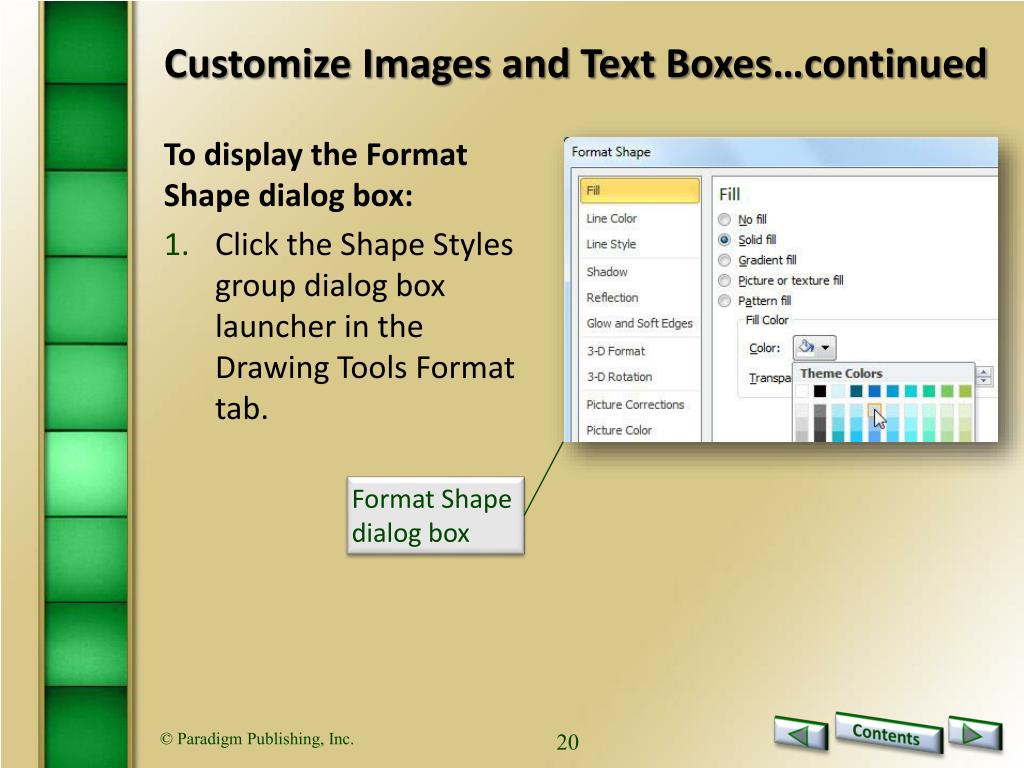Pick the royal blue top-row theme swatch
Image resolution: width=1024 pixels, height=768 pixels.
click(x=874, y=391)
